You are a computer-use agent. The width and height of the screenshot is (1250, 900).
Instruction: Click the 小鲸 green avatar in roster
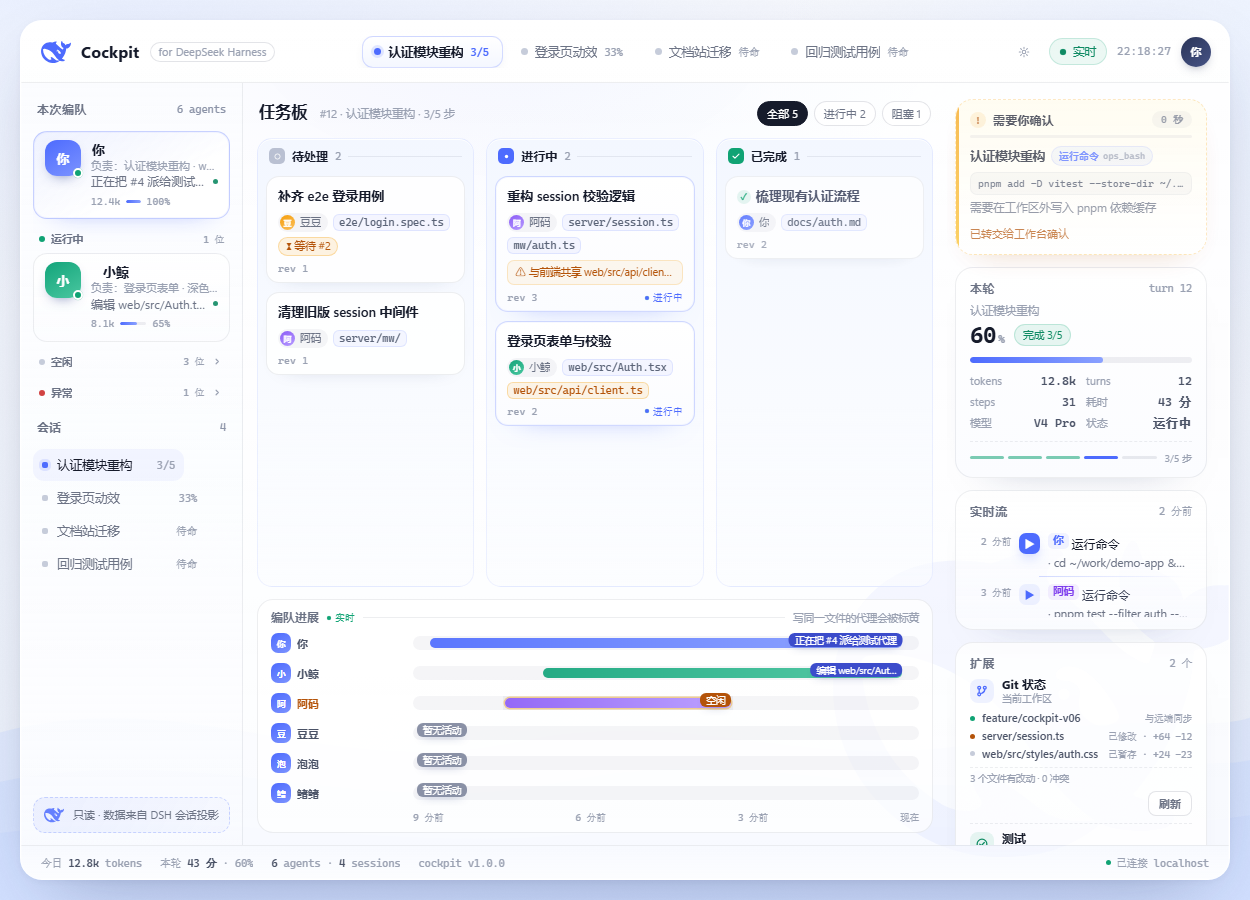63,280
